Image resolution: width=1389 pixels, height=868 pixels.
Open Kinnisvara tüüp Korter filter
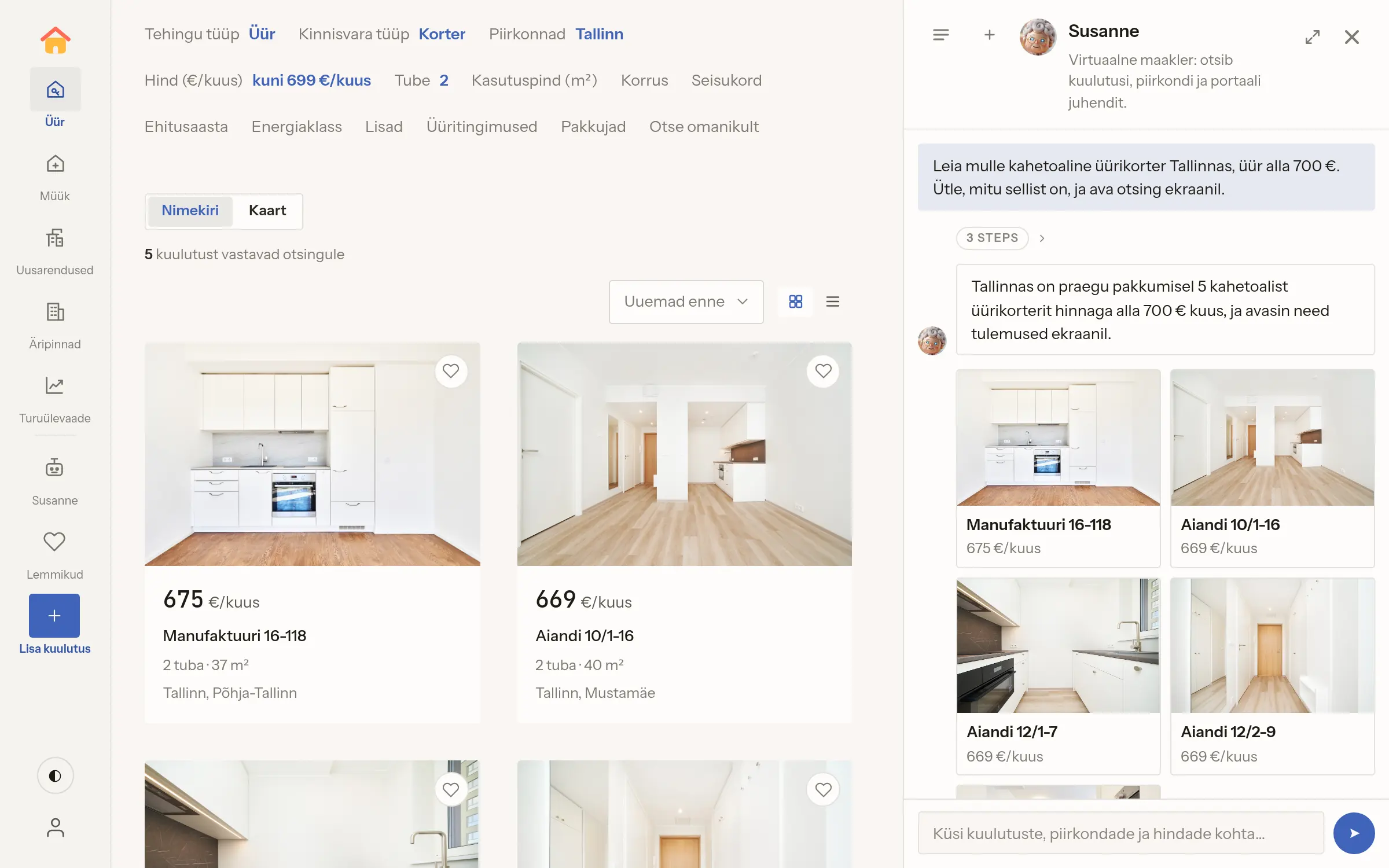pos(382,34)
